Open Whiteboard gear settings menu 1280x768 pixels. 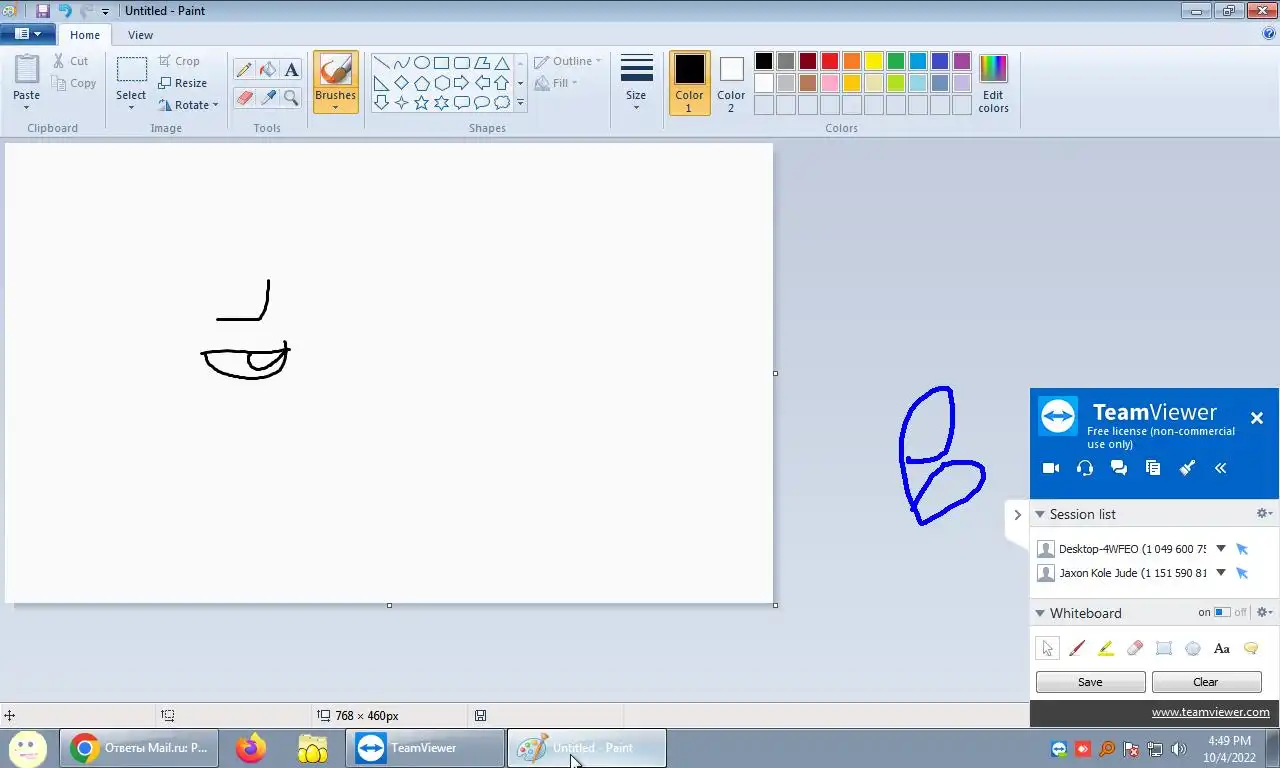(x=1264, y=612)
